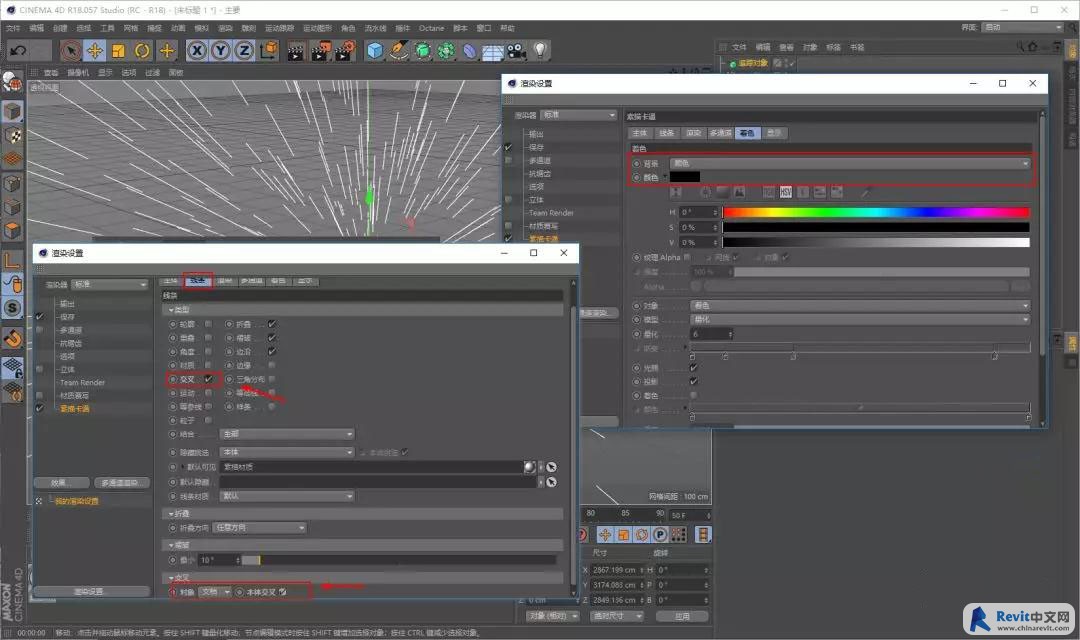Image resolution: width=1080 pixels, height=640 pixels.
Task: Select Team Render in small render settings list
Action: tap(82, 382)
